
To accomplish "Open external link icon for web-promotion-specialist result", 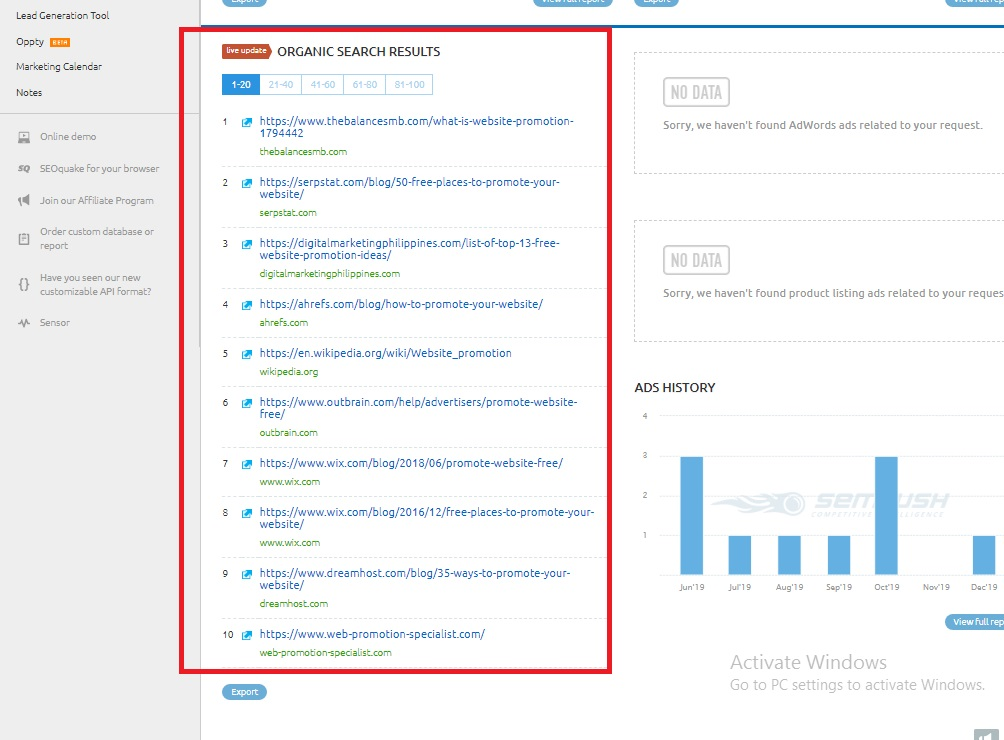I will (247, 635).
